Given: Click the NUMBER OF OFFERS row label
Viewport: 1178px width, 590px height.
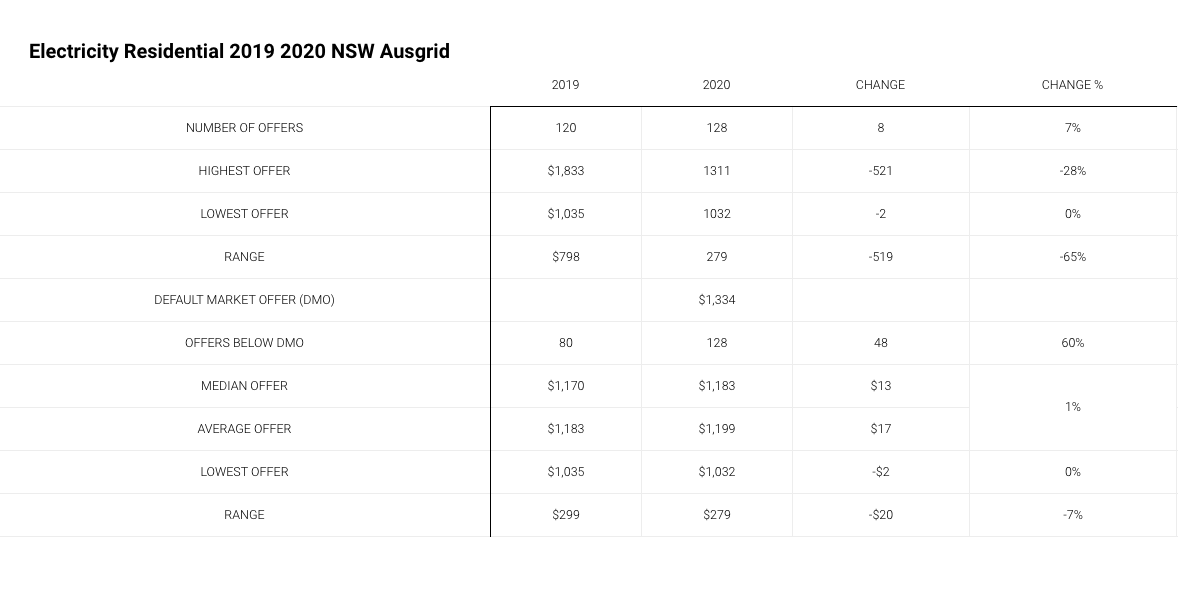Looking at the screenshot, I should pyautogui.click(x=244, y=128).
